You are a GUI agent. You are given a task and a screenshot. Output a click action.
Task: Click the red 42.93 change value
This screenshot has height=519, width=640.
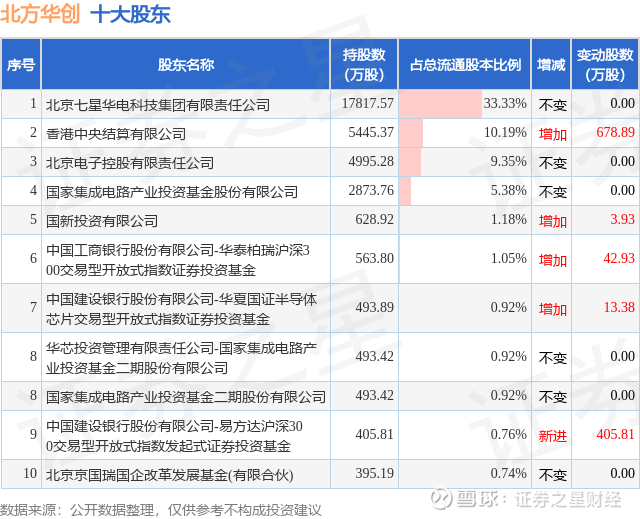click(x=619, y=258)
